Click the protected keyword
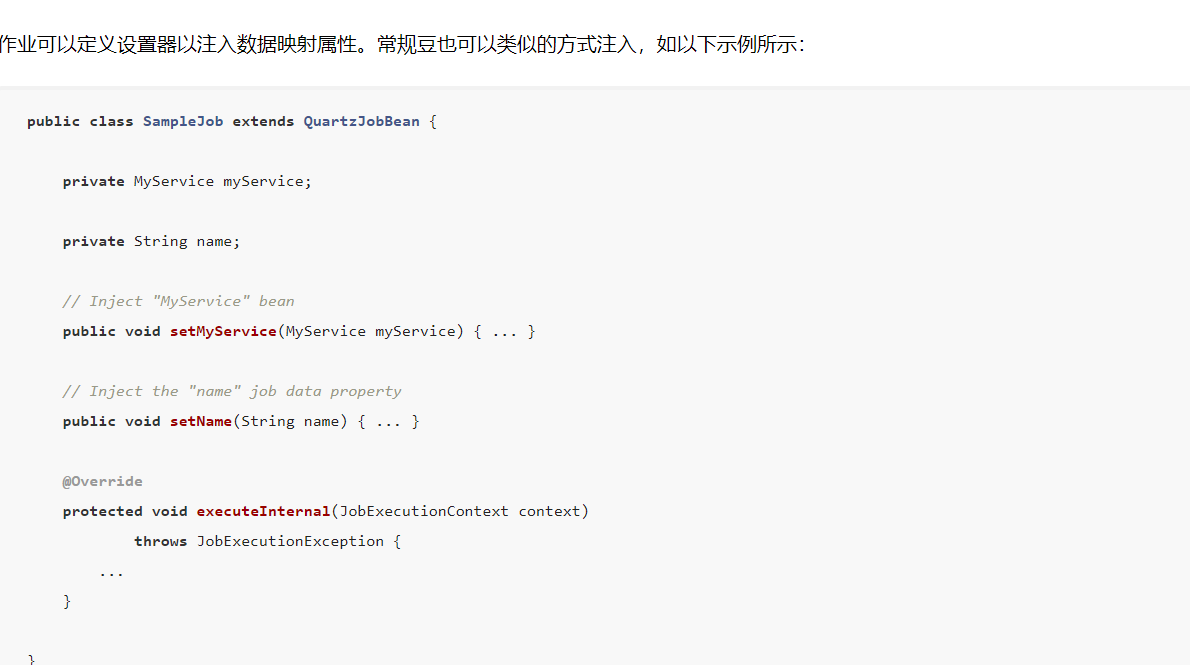1190x665 pixels. (x=102, y=512)
